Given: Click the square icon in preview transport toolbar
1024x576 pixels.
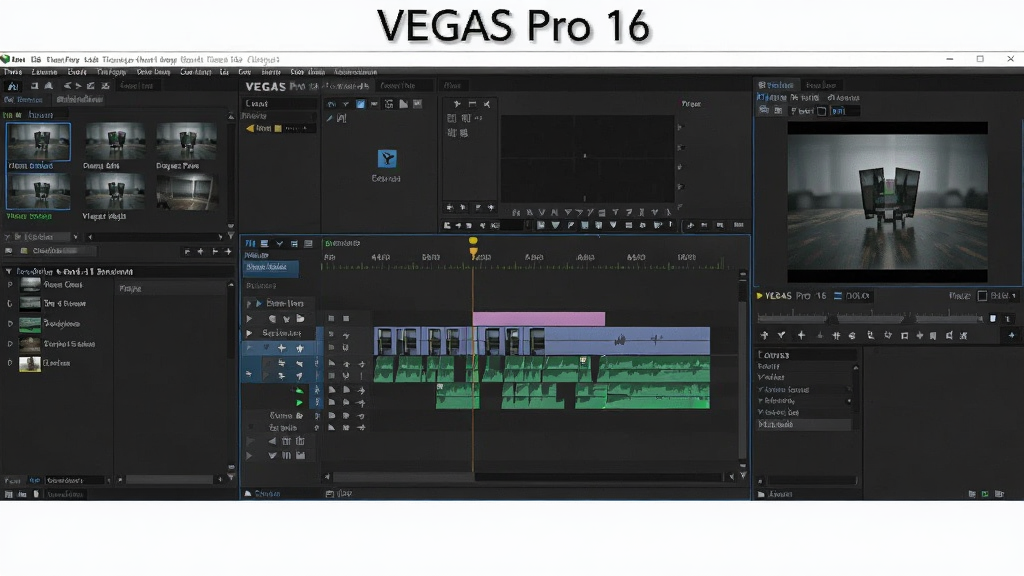Looking at the screenshot, I should (904, 336).
